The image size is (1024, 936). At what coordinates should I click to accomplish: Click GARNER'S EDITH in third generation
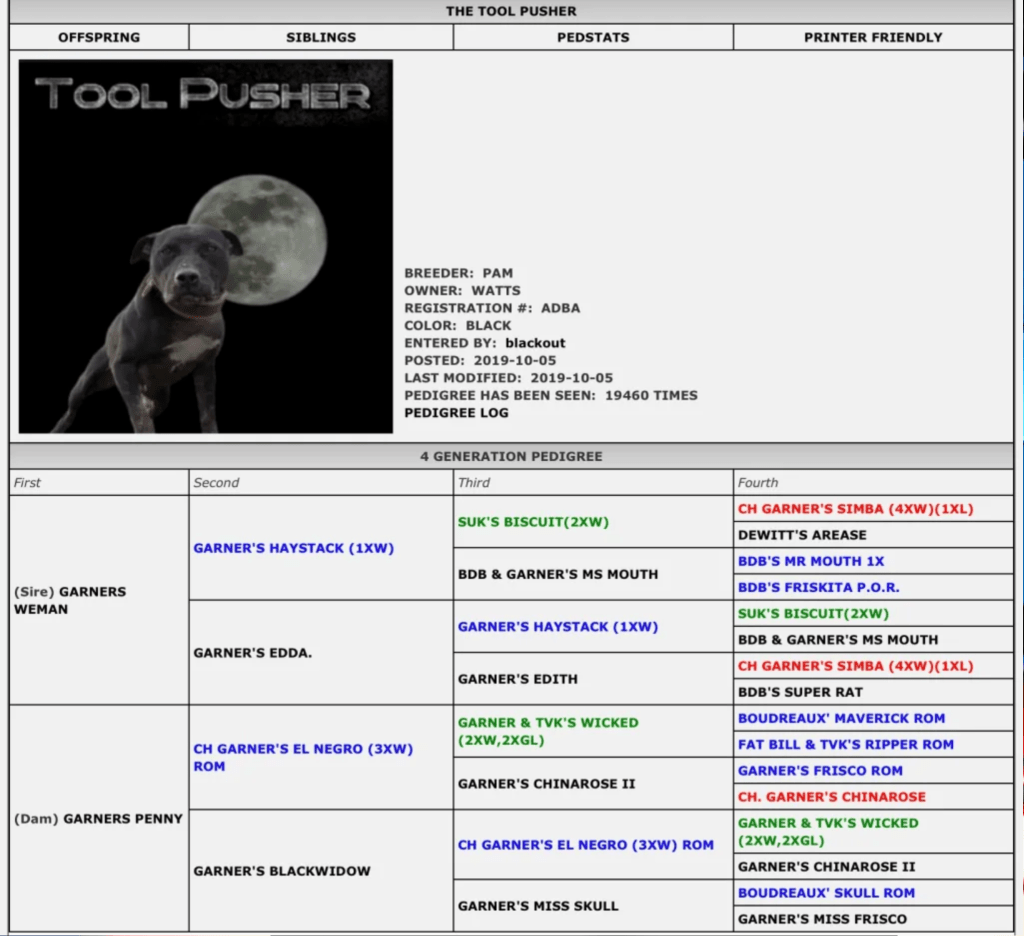click(x=518, y=679)
